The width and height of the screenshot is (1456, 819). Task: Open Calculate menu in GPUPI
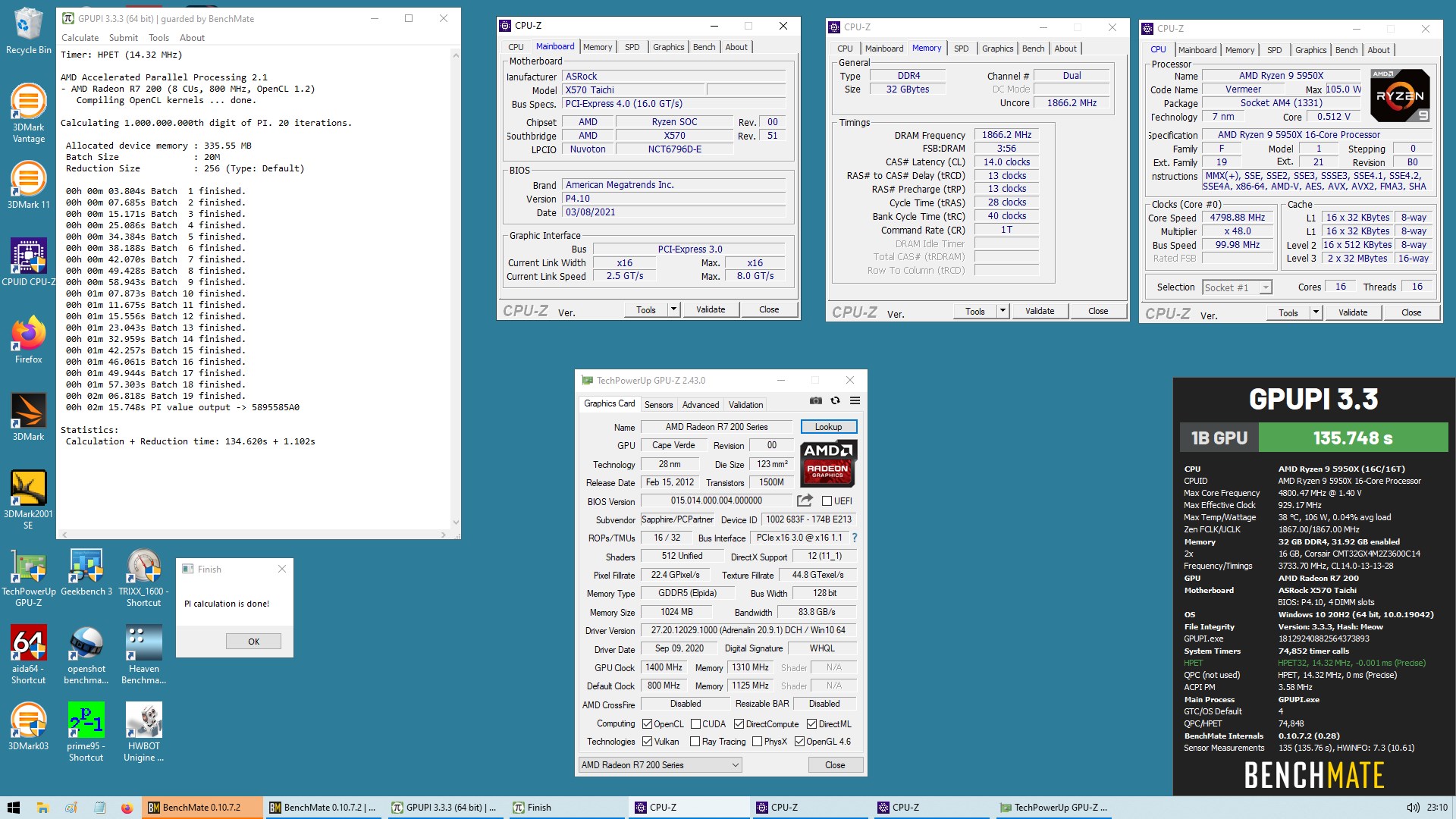point(80,38)
